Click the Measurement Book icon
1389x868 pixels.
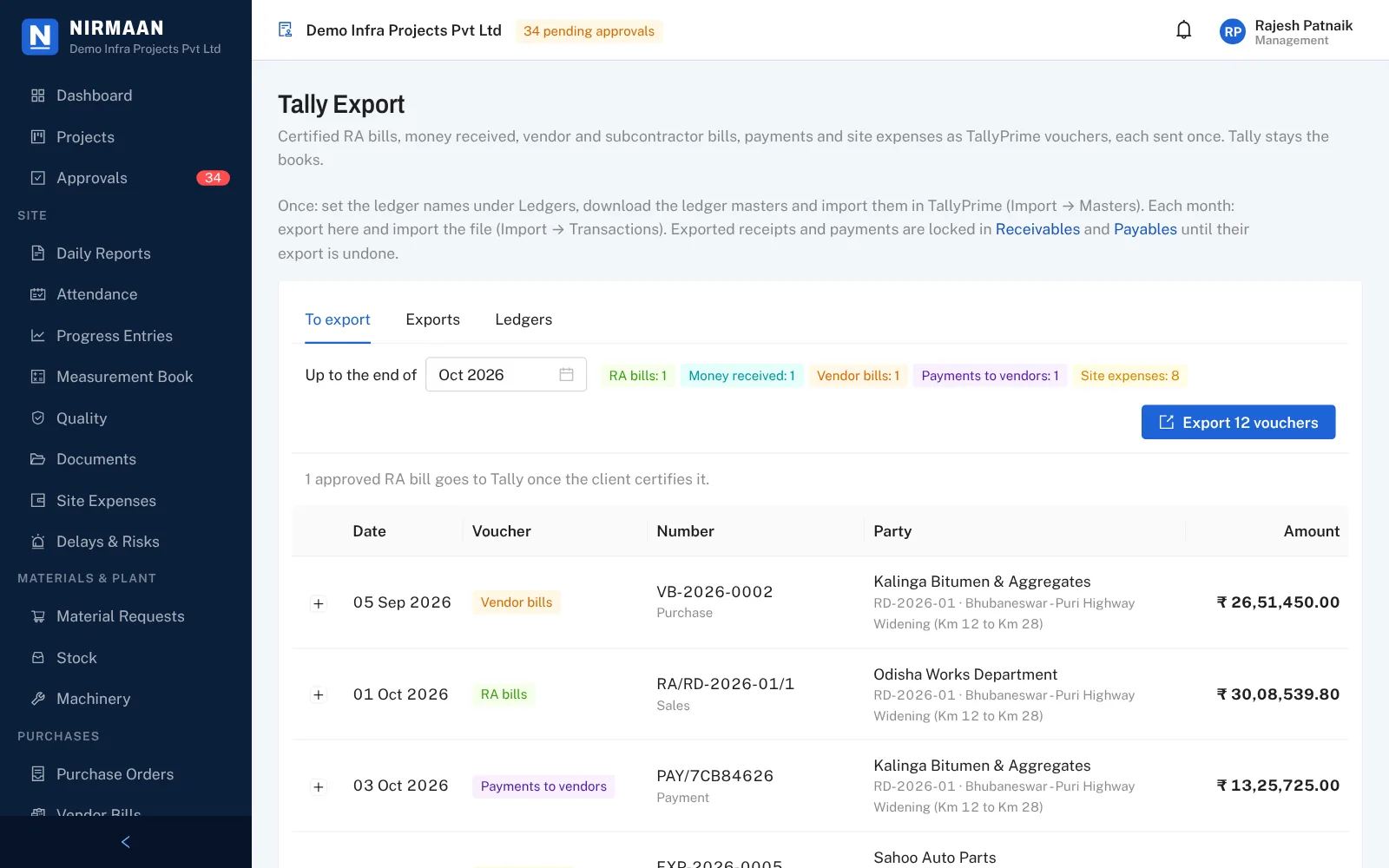[38, 377]
